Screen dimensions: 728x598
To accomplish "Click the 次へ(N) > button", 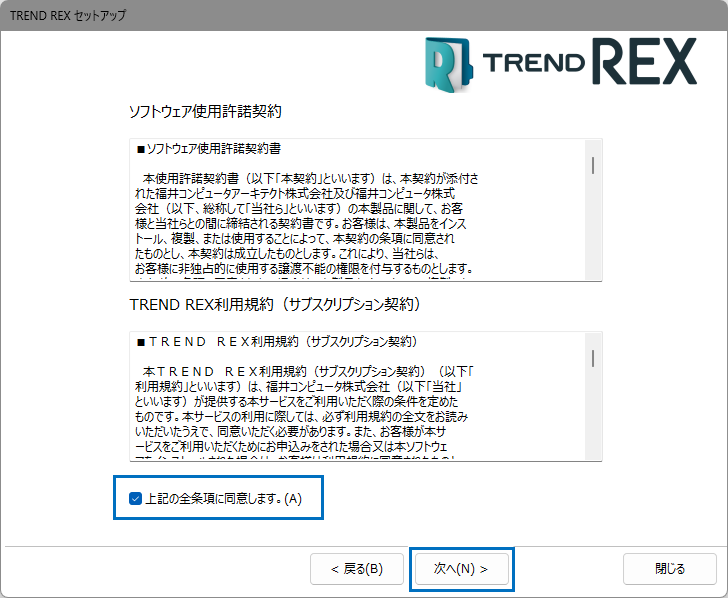I will 462,569.
